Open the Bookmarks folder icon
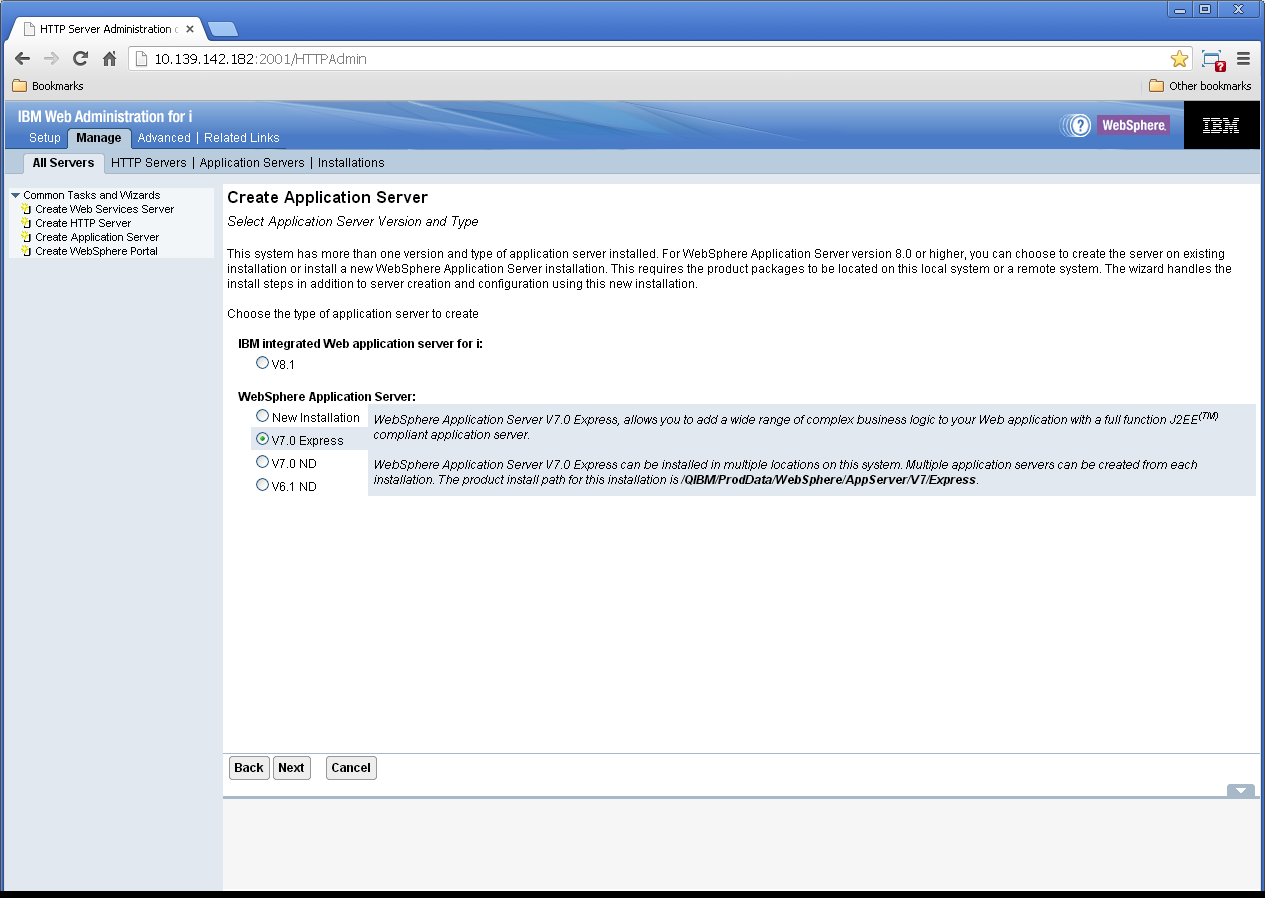The width and height of the screenshot is (1265, 898). coord(20,86)
